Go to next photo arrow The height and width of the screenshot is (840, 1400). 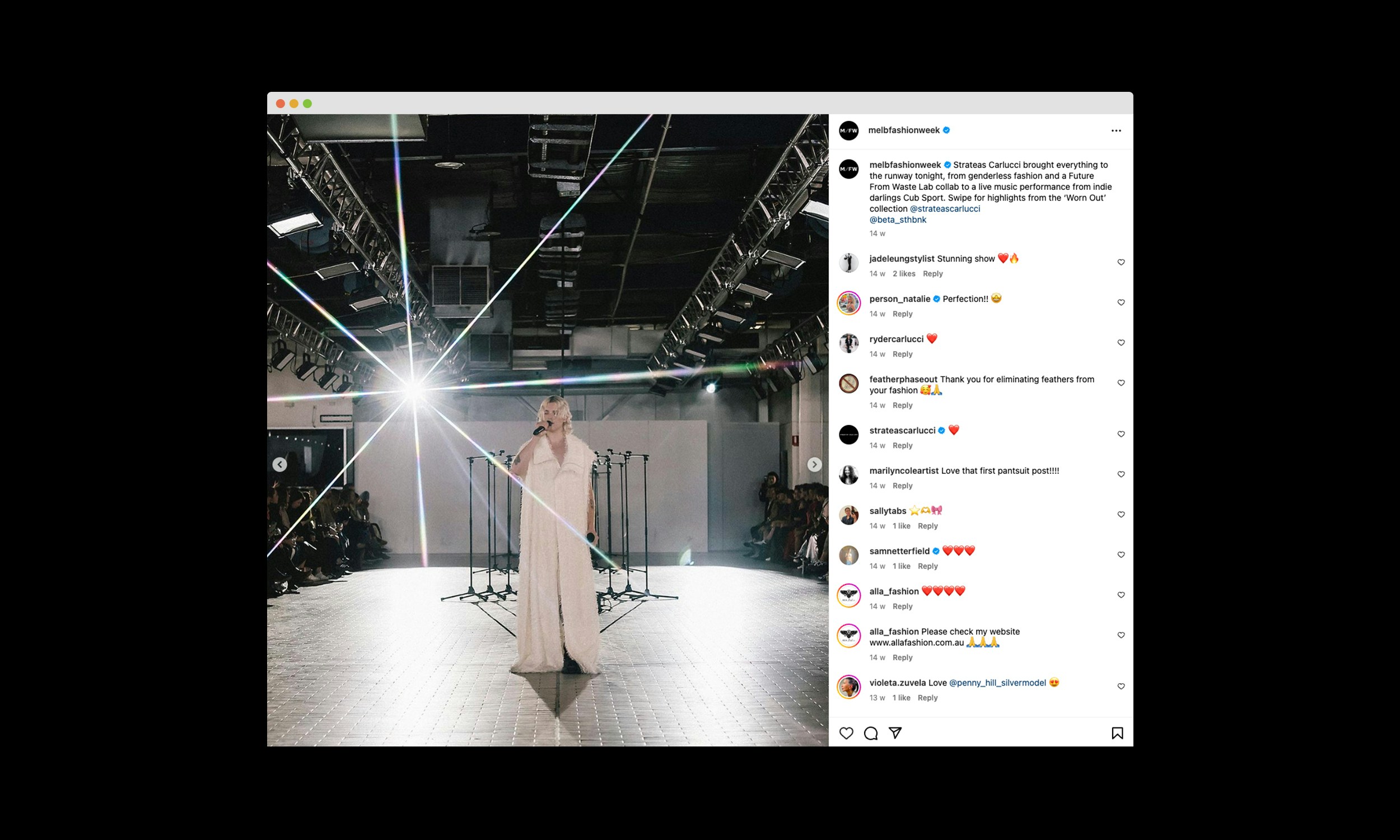point(814,464)
